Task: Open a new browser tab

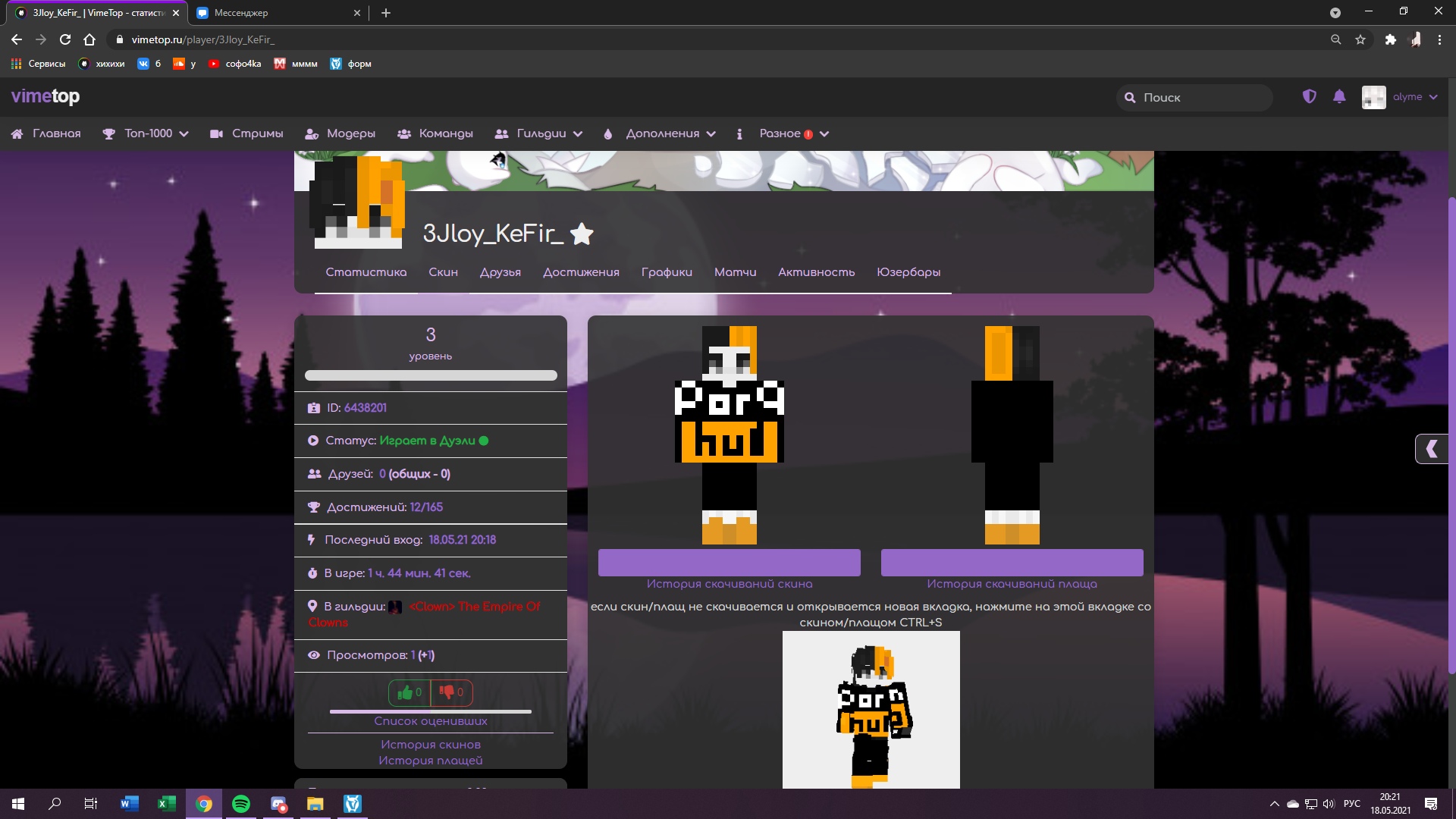Action: [386, 13]
